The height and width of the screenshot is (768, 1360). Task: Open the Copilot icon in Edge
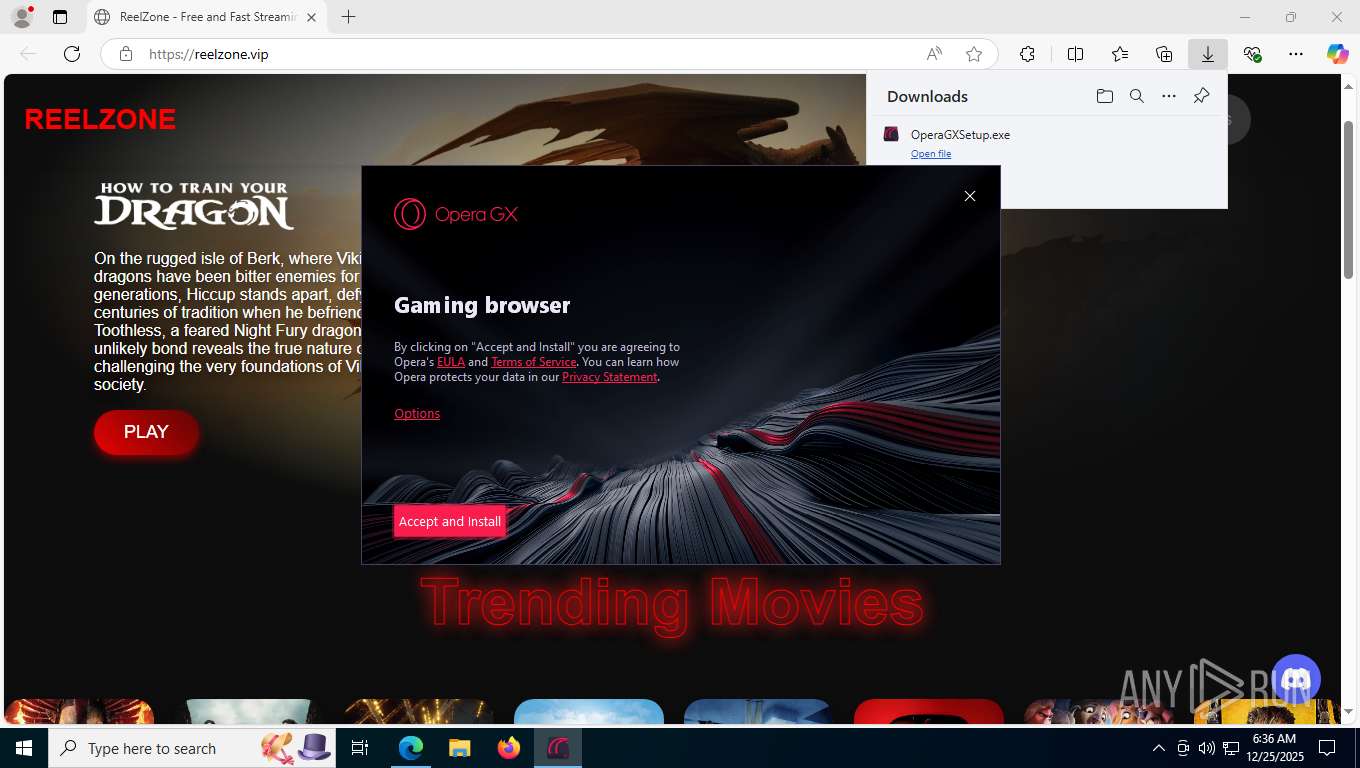pyautogui.click(x=1338, y=54)
